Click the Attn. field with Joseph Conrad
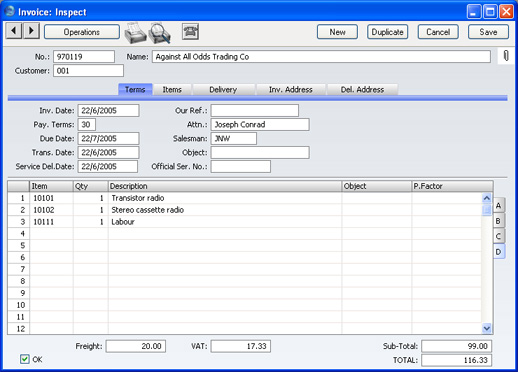This screenshot has width=518, height=372. click(x=260, y=125)
